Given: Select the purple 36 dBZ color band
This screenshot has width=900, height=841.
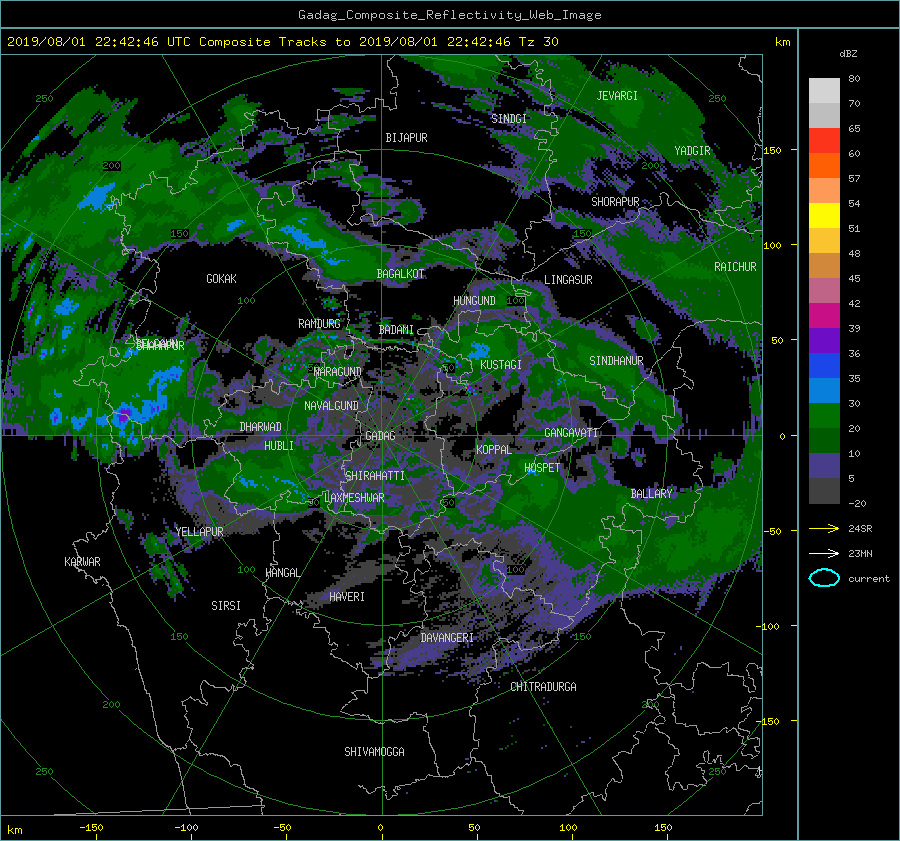Looking at the screenshot, I should [824, 341].
